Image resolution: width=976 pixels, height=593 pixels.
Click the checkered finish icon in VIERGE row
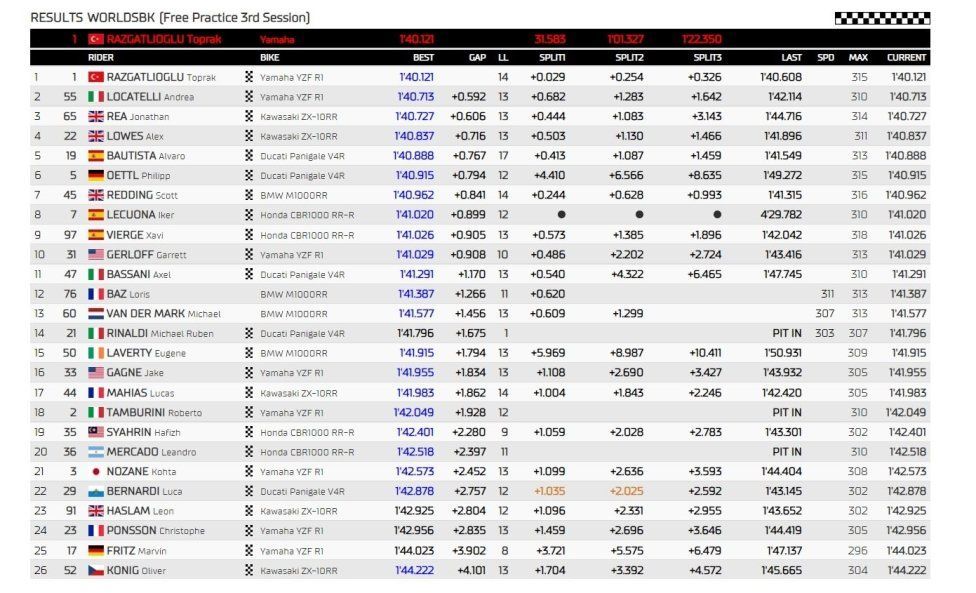coord(249,235)
